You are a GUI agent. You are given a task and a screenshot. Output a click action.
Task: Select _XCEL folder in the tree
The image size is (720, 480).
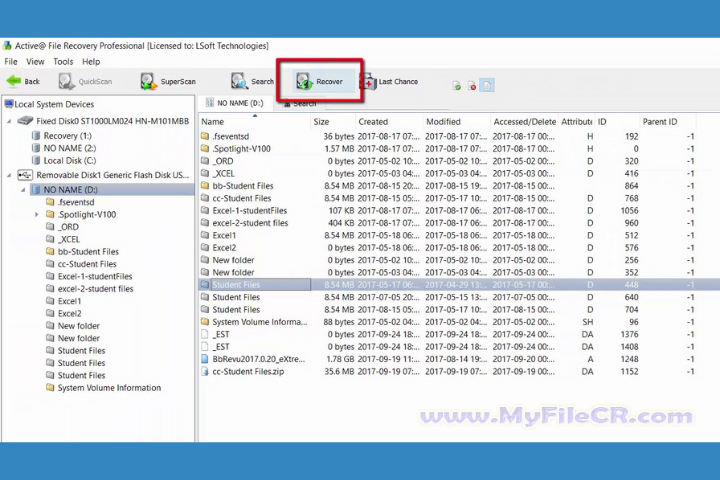point(63,239)
